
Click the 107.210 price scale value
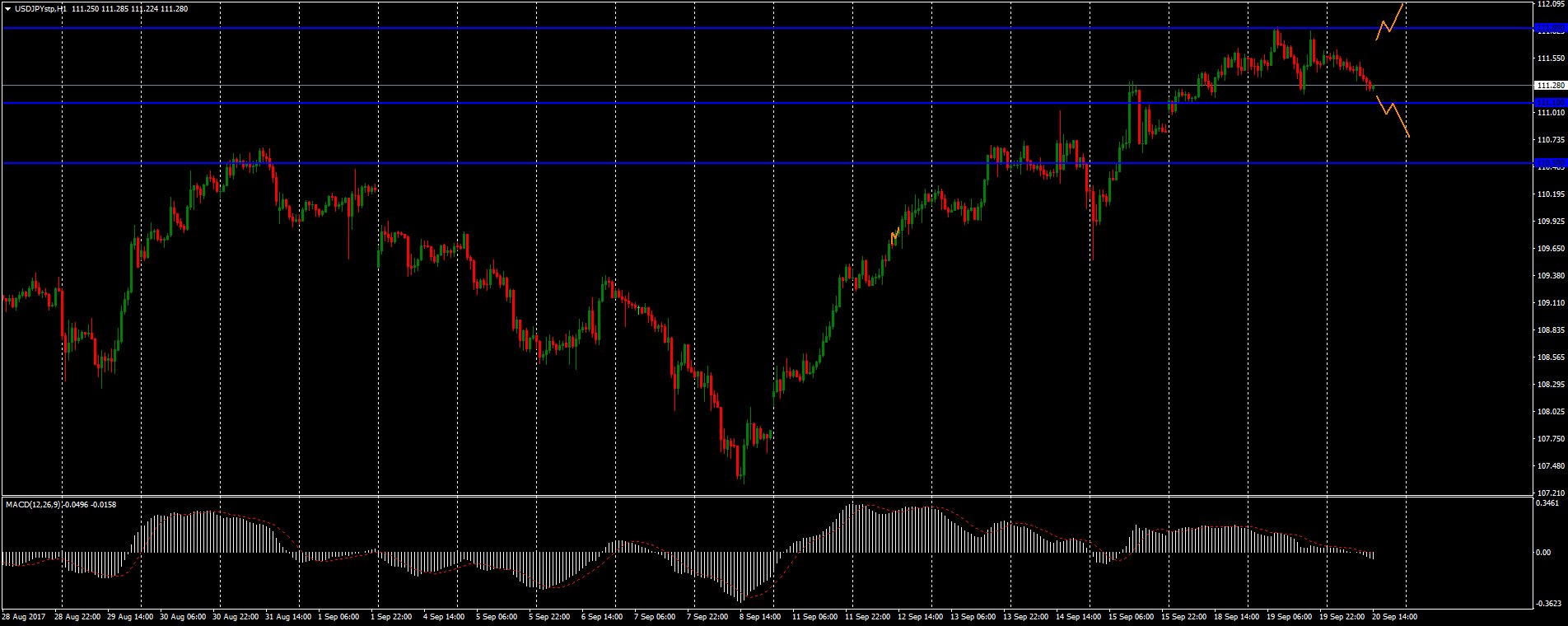1551,493
